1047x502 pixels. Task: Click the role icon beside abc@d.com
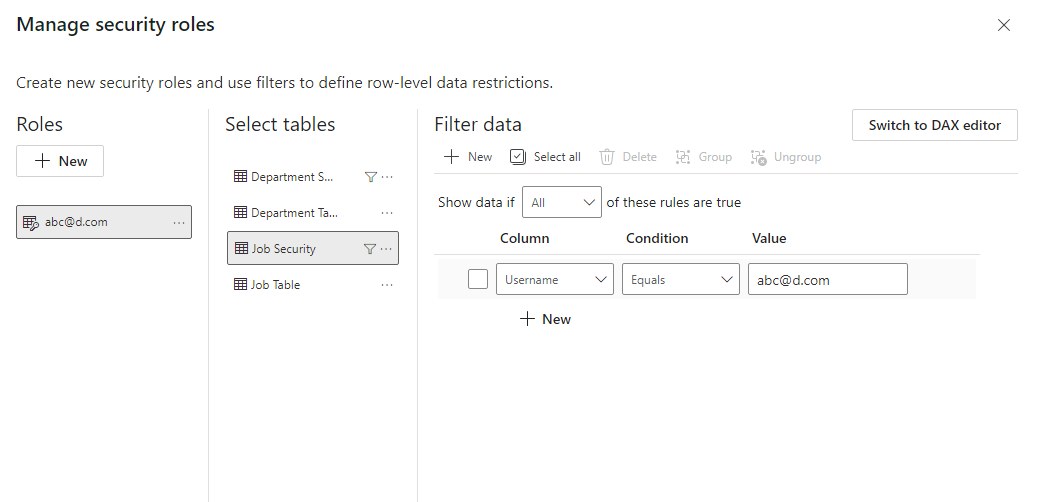[x=31, y=222]
